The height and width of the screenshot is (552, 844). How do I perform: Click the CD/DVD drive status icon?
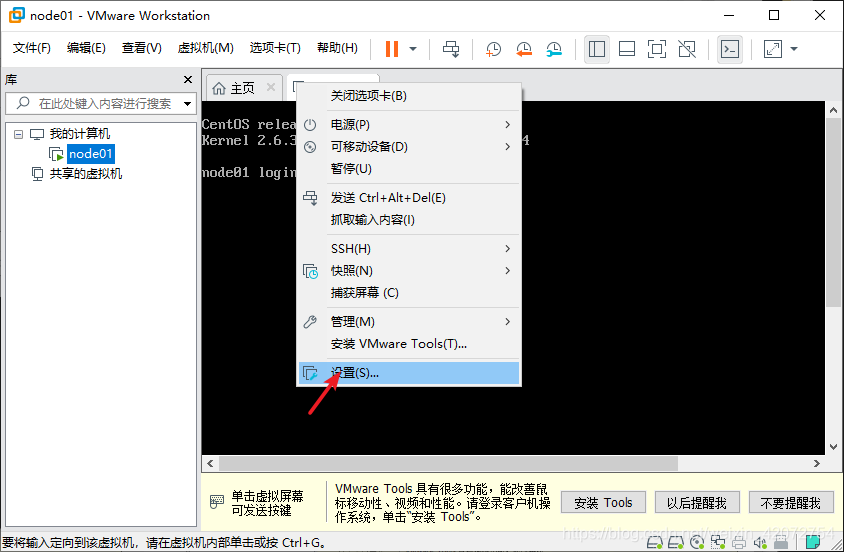(697, 542)
